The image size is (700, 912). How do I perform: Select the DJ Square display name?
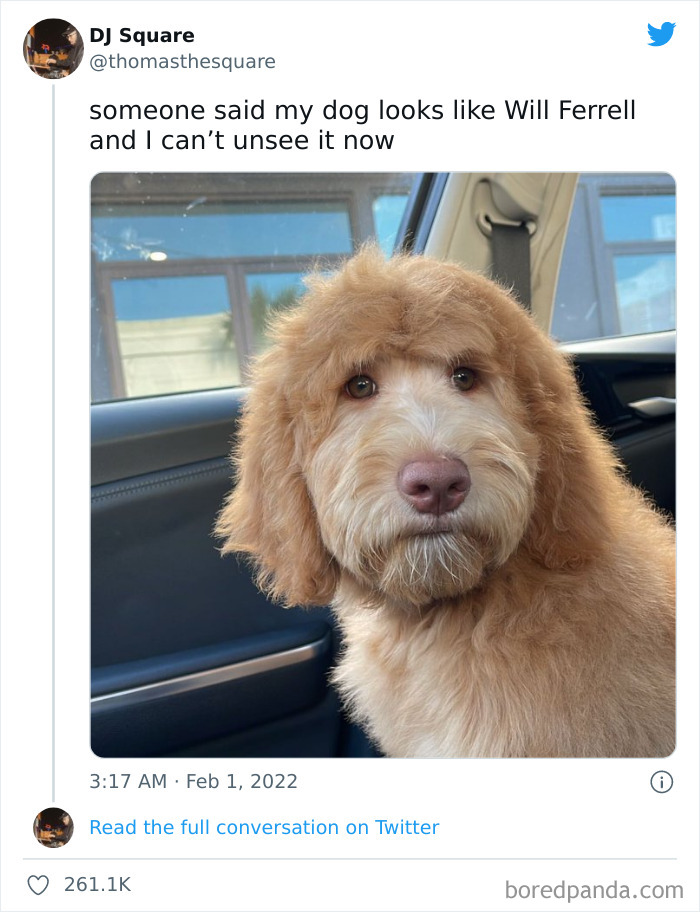coord(143,35)
